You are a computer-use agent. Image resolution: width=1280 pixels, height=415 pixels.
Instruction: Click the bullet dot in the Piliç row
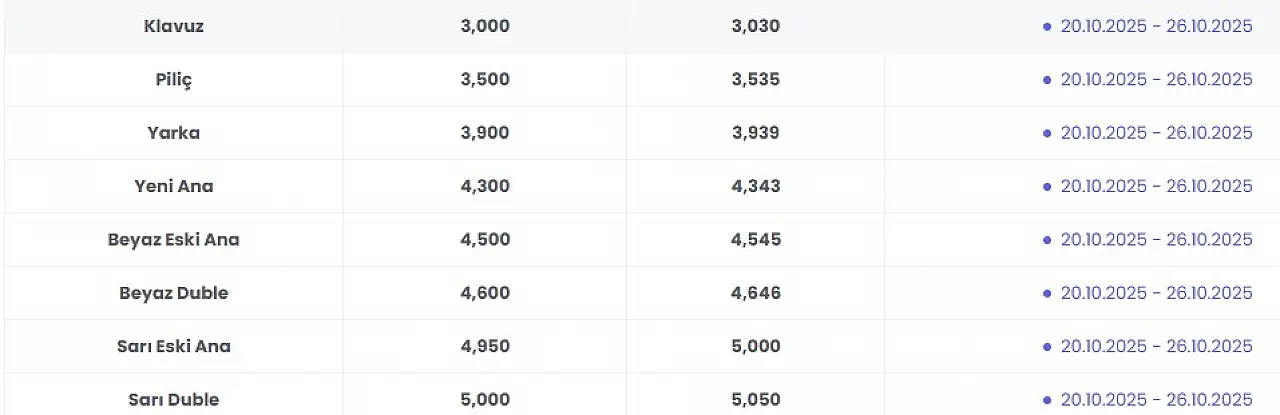pyautogui.click(x=1047, y=80)
